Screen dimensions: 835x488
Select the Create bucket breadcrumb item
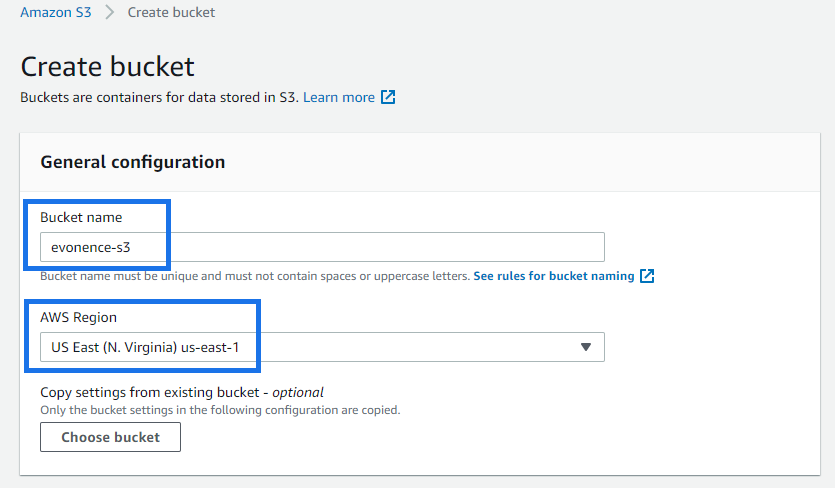point(171,12)
